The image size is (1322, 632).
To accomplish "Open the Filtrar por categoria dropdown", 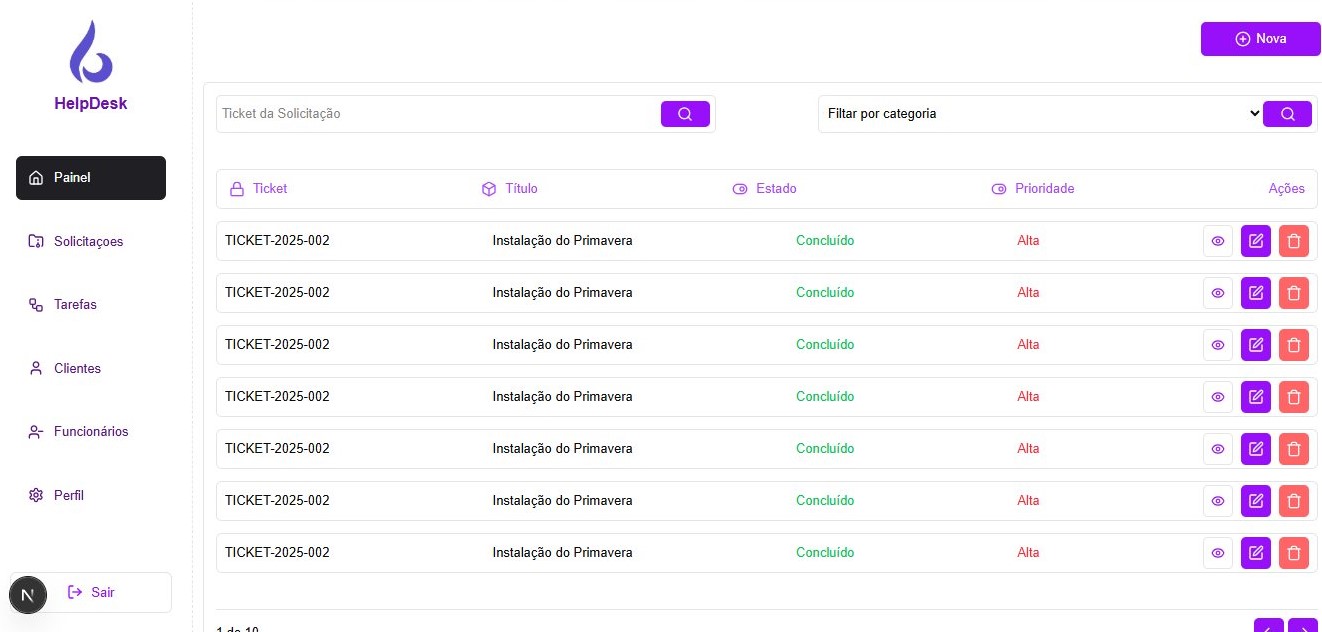I will coord(1040,114).
